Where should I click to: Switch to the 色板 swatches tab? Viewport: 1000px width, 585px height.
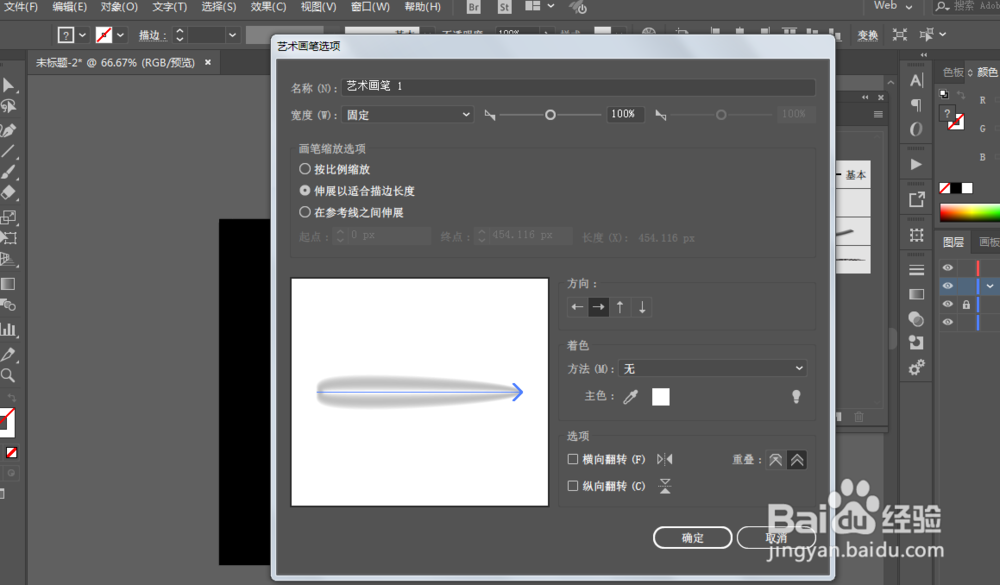(x=953, y=72)
